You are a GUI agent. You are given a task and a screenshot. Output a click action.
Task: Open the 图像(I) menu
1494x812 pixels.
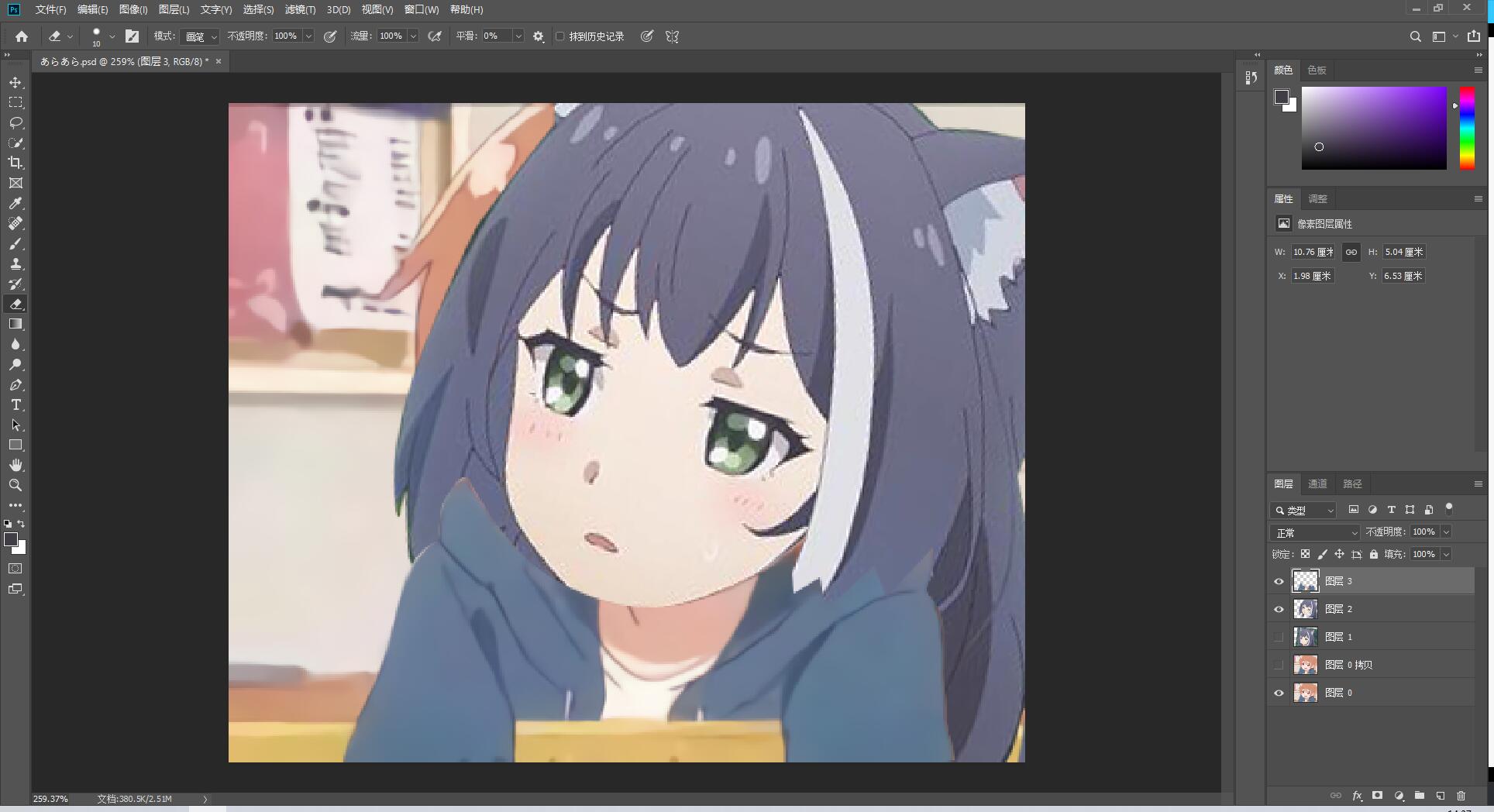133,9
